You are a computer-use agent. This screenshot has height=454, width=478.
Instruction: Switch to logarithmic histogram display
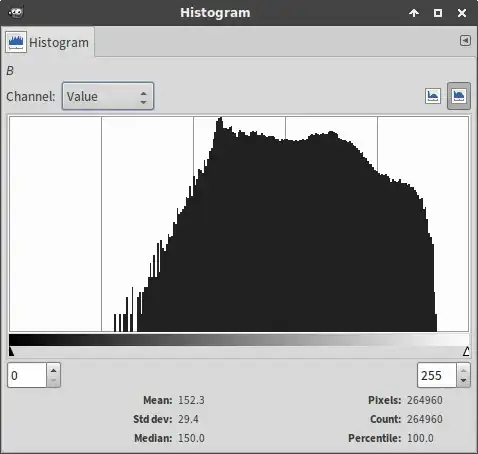(459, 96)
